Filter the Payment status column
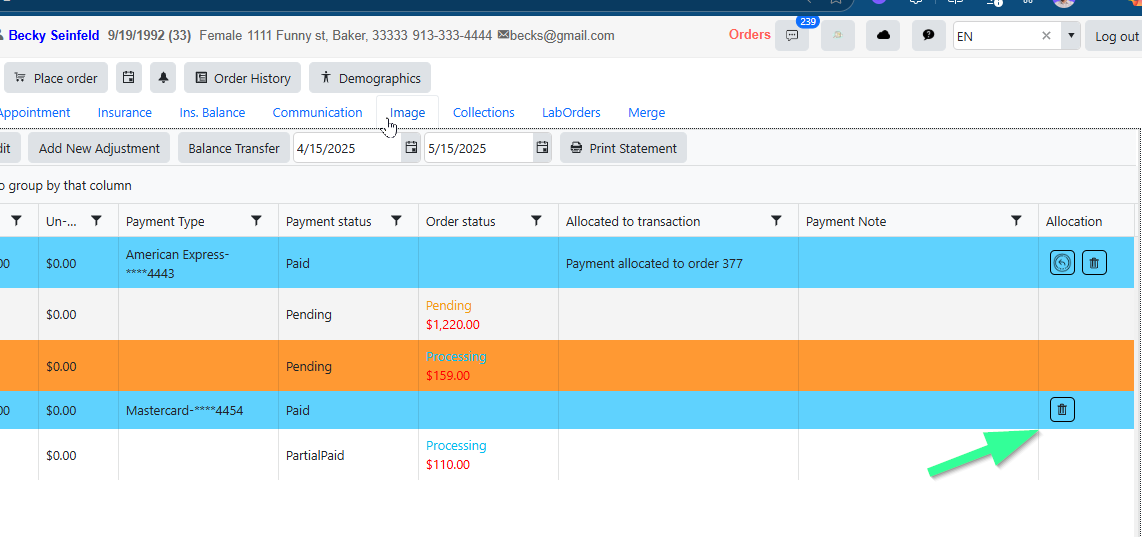Screen dimensions: 1142x537 pyautogui.click(x=396, y=221)
